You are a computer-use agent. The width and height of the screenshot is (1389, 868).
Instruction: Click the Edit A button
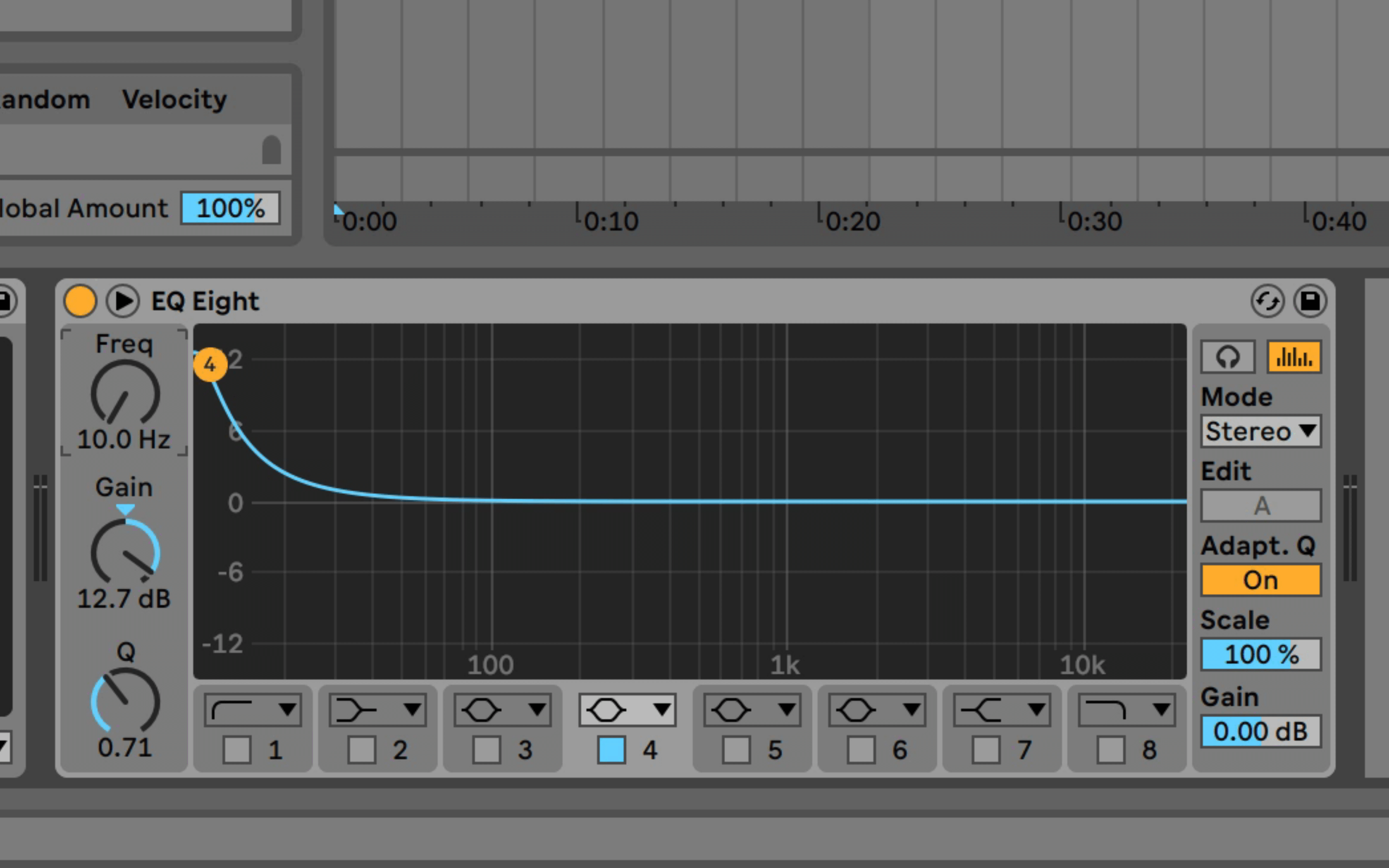[1261, 506]
